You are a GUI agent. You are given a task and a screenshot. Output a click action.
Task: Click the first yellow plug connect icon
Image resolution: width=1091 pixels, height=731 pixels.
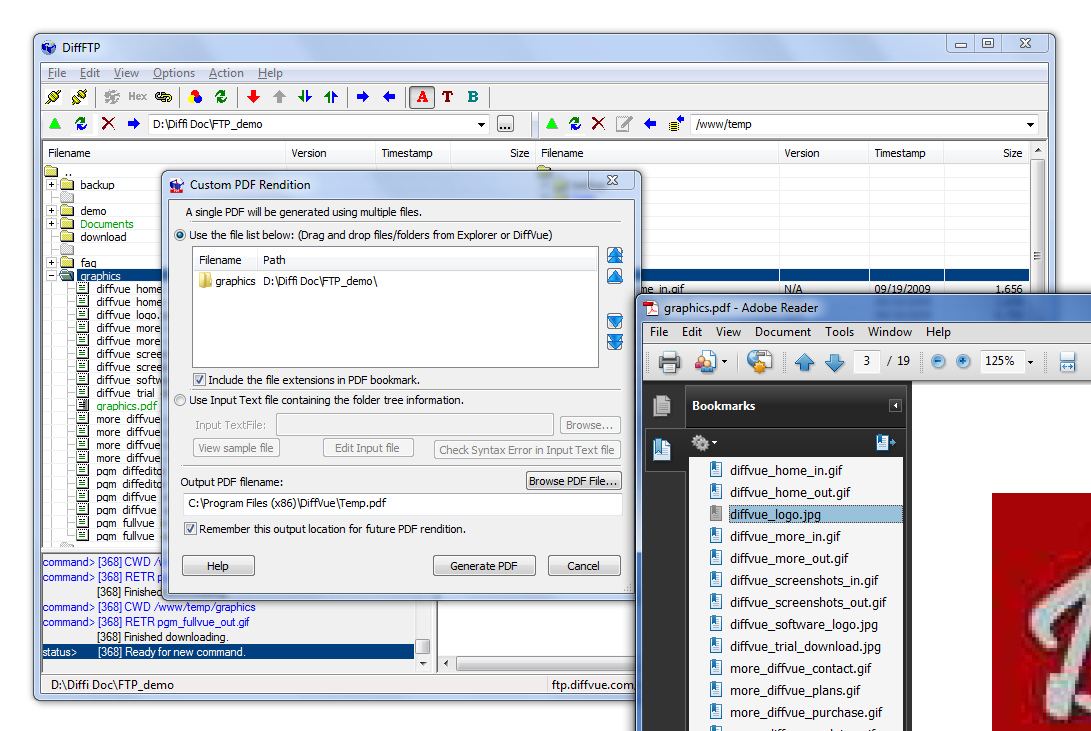(x=54, y=97)
